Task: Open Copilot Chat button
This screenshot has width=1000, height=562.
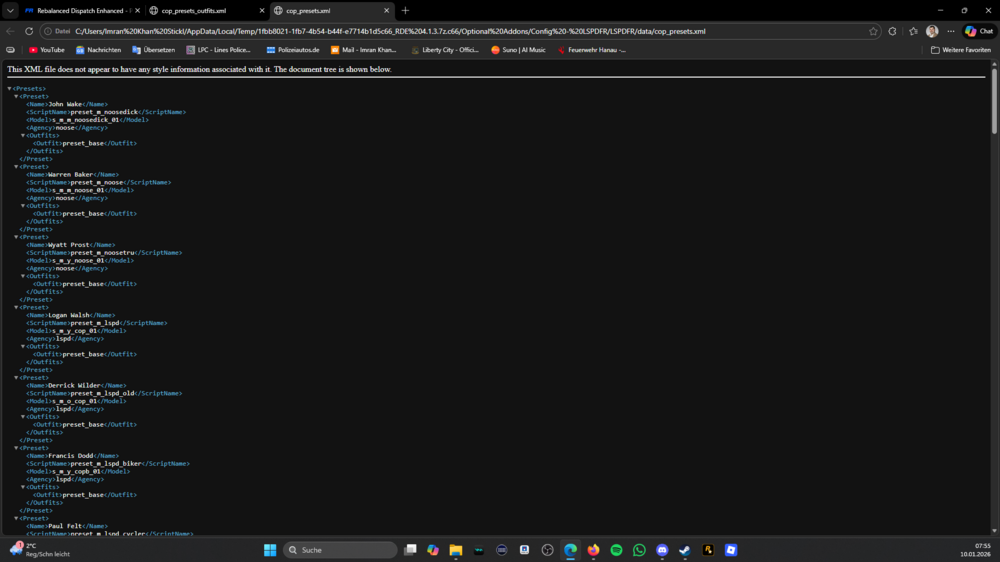Action: [x=979, y=31]
